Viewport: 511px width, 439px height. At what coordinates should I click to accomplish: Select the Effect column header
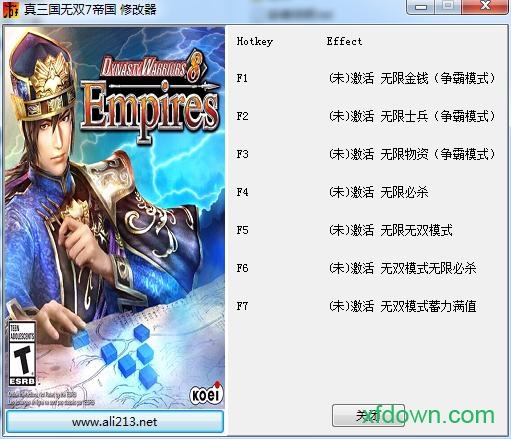point(344,41)
